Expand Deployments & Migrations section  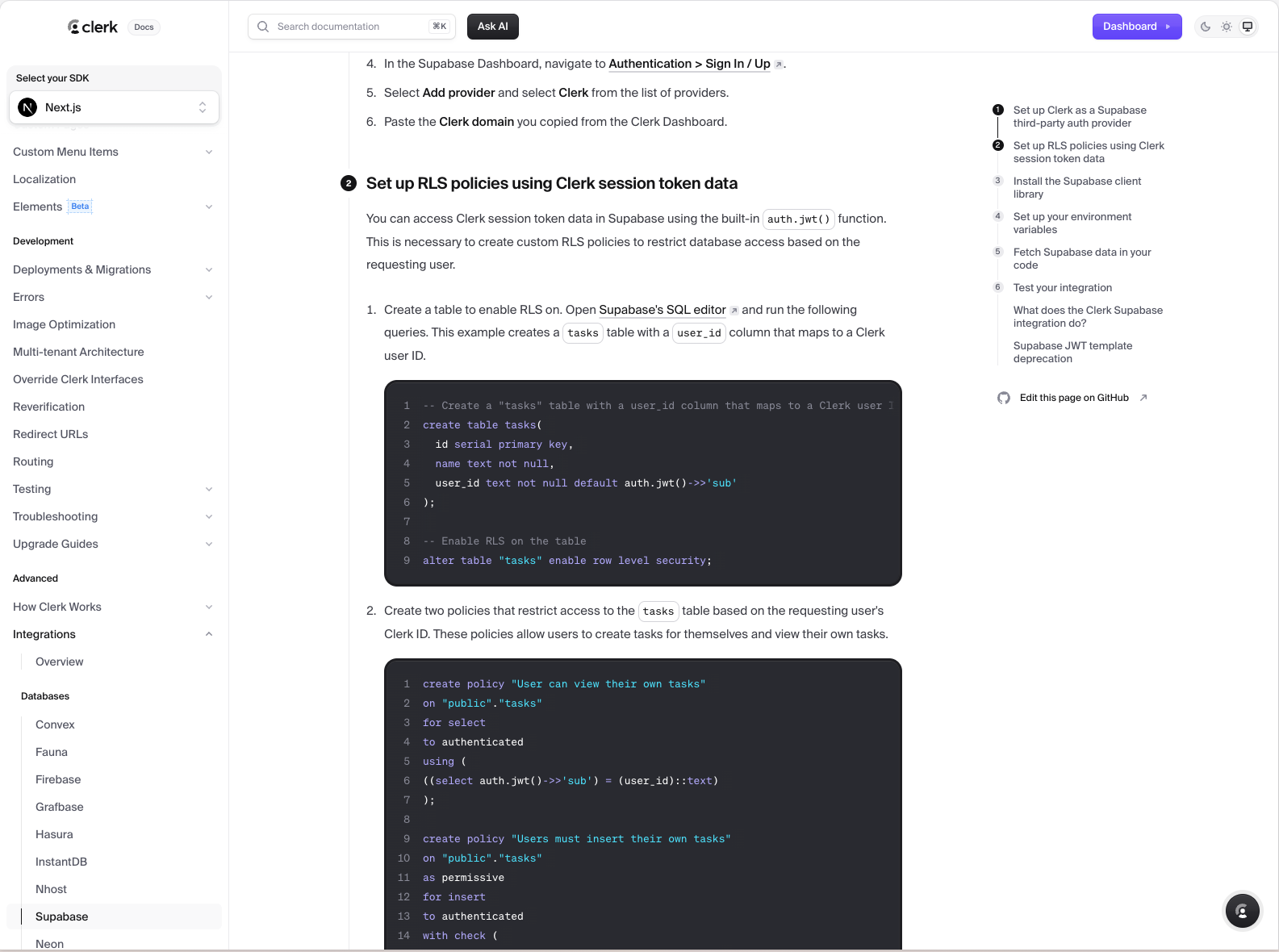point(209,269)
